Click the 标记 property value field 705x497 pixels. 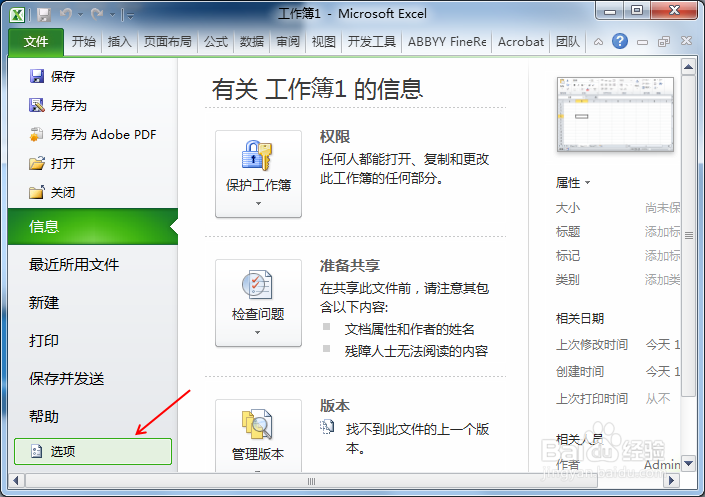[662, 255]
